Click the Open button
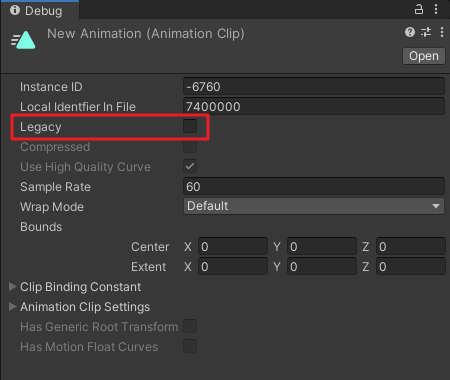450x380 pixels. 424,56
